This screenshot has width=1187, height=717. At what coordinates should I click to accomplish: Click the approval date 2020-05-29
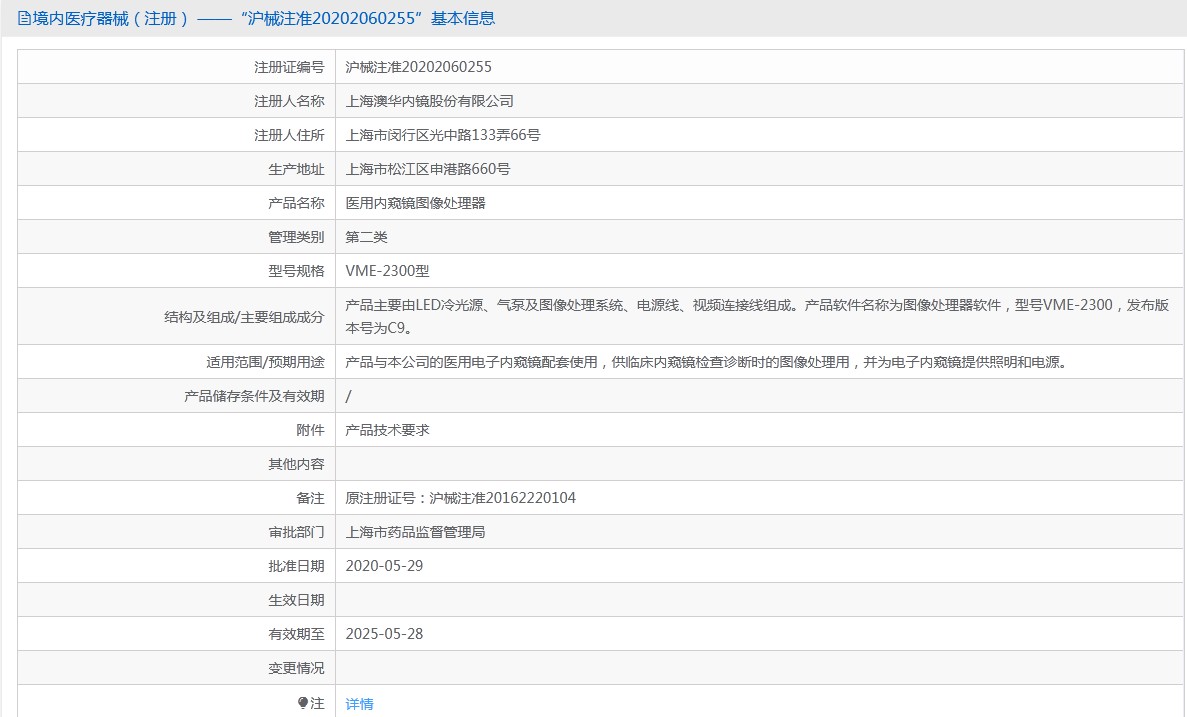coord(384,566)
